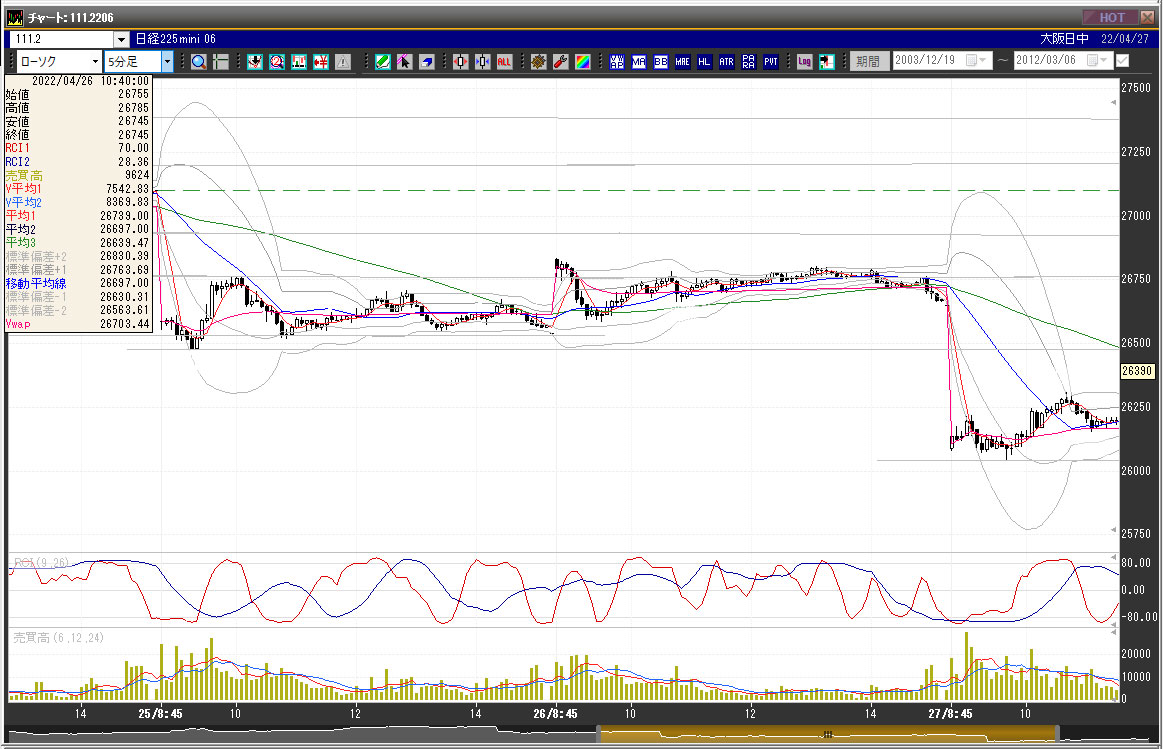Click the 標準偏差+2 row in data panel
This screenshot has width=1163, height=749.
(77, 257)
